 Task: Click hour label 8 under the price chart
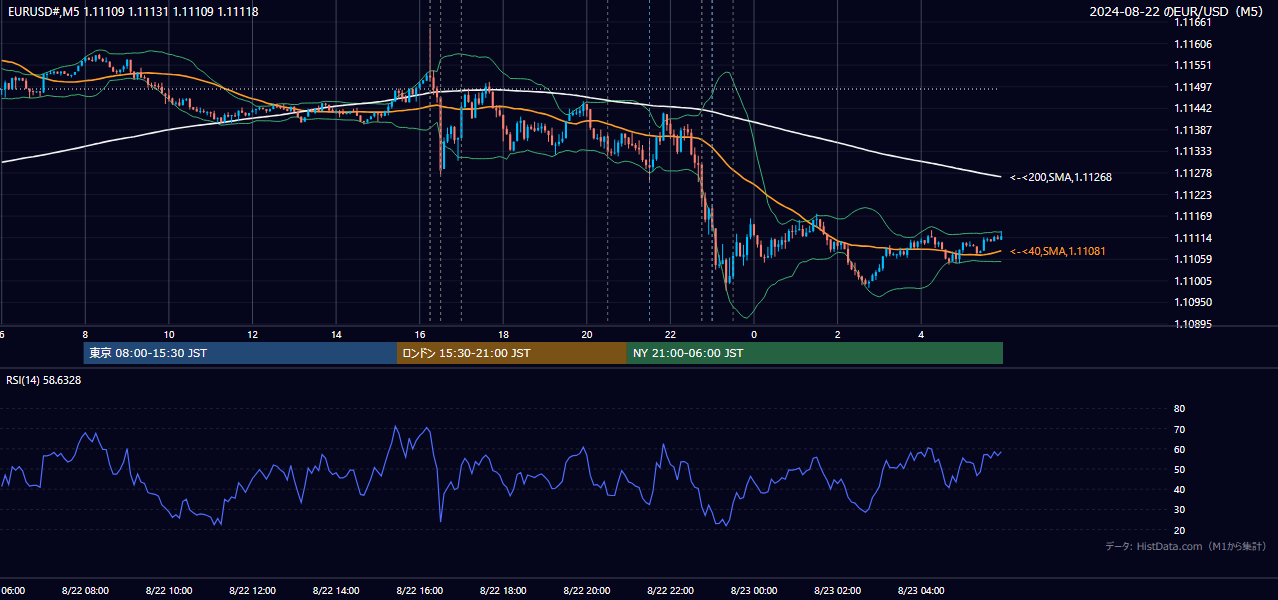tap(85, 334)
